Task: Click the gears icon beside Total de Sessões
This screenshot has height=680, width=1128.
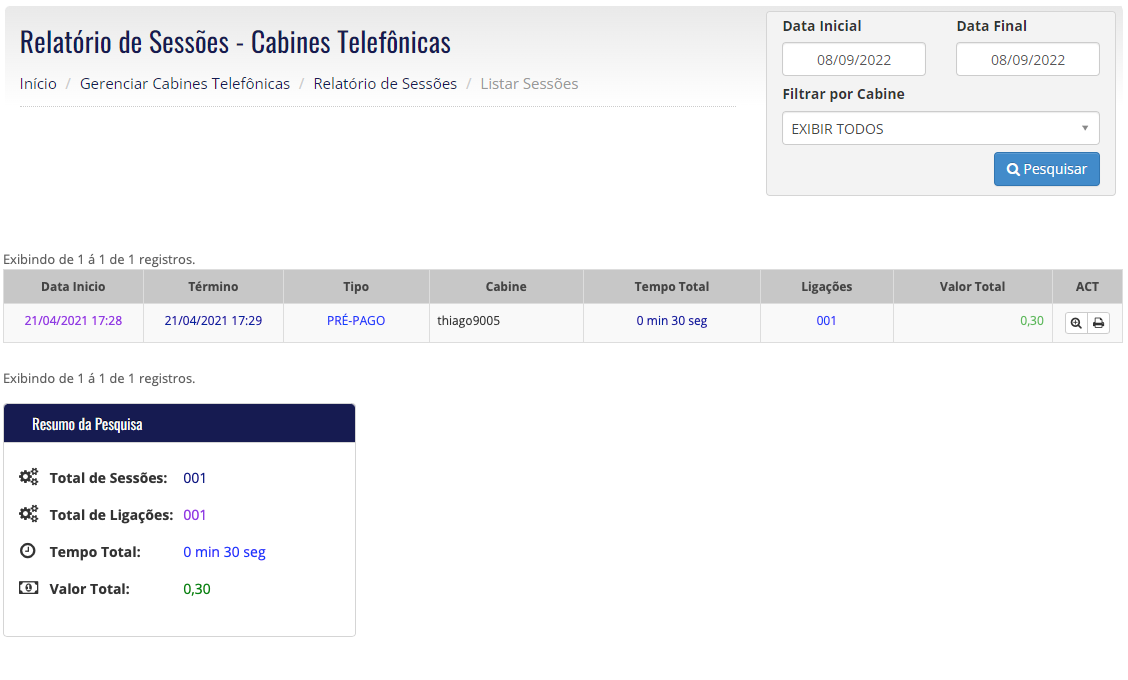Action: point(29,477)
